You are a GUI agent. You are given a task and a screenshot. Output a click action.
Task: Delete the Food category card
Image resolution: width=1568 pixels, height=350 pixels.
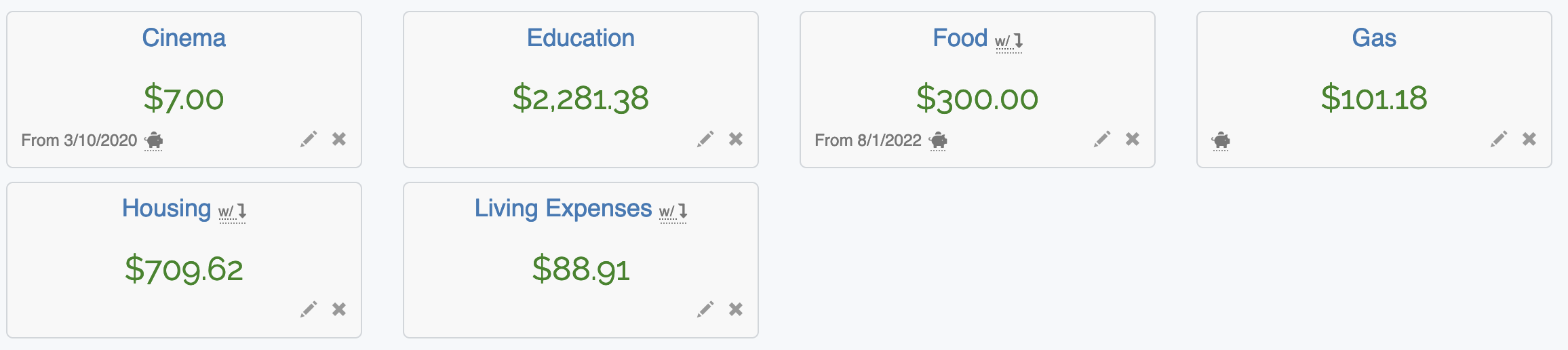click(x=1133, y=139)
